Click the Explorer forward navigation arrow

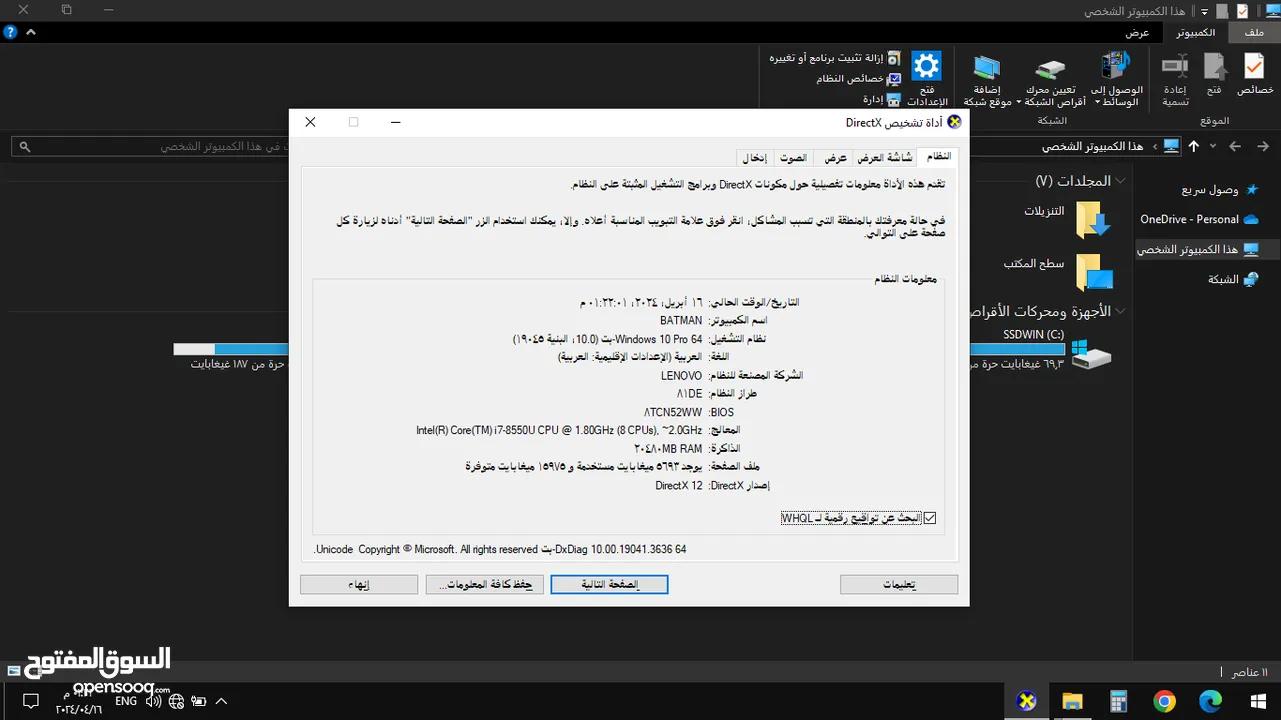coord(1235,146)
